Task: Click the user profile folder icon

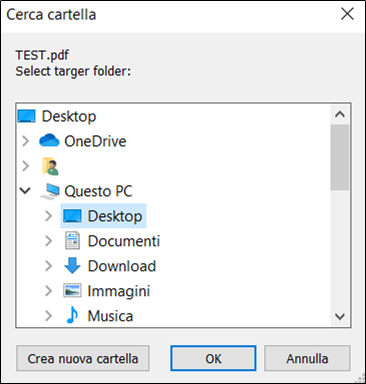Action: click(51, 166)
